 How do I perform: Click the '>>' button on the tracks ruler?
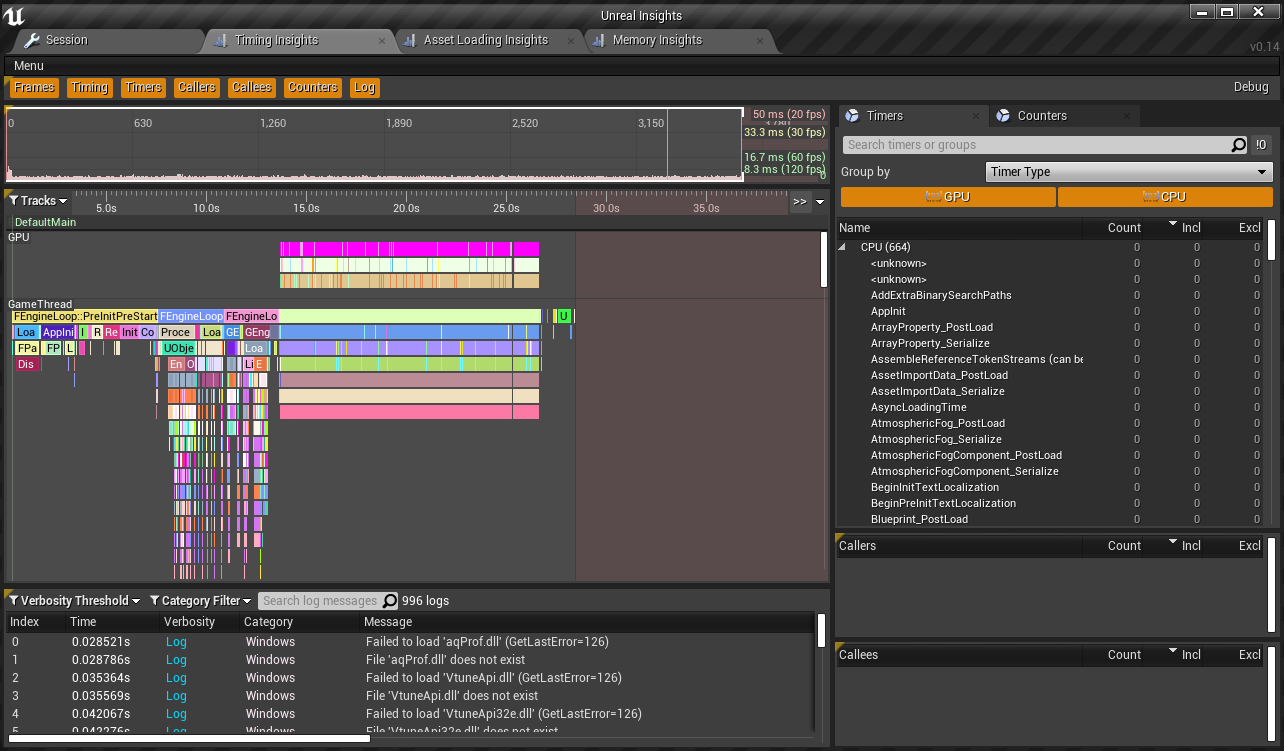pyautogui.click(x=799, y=201)
